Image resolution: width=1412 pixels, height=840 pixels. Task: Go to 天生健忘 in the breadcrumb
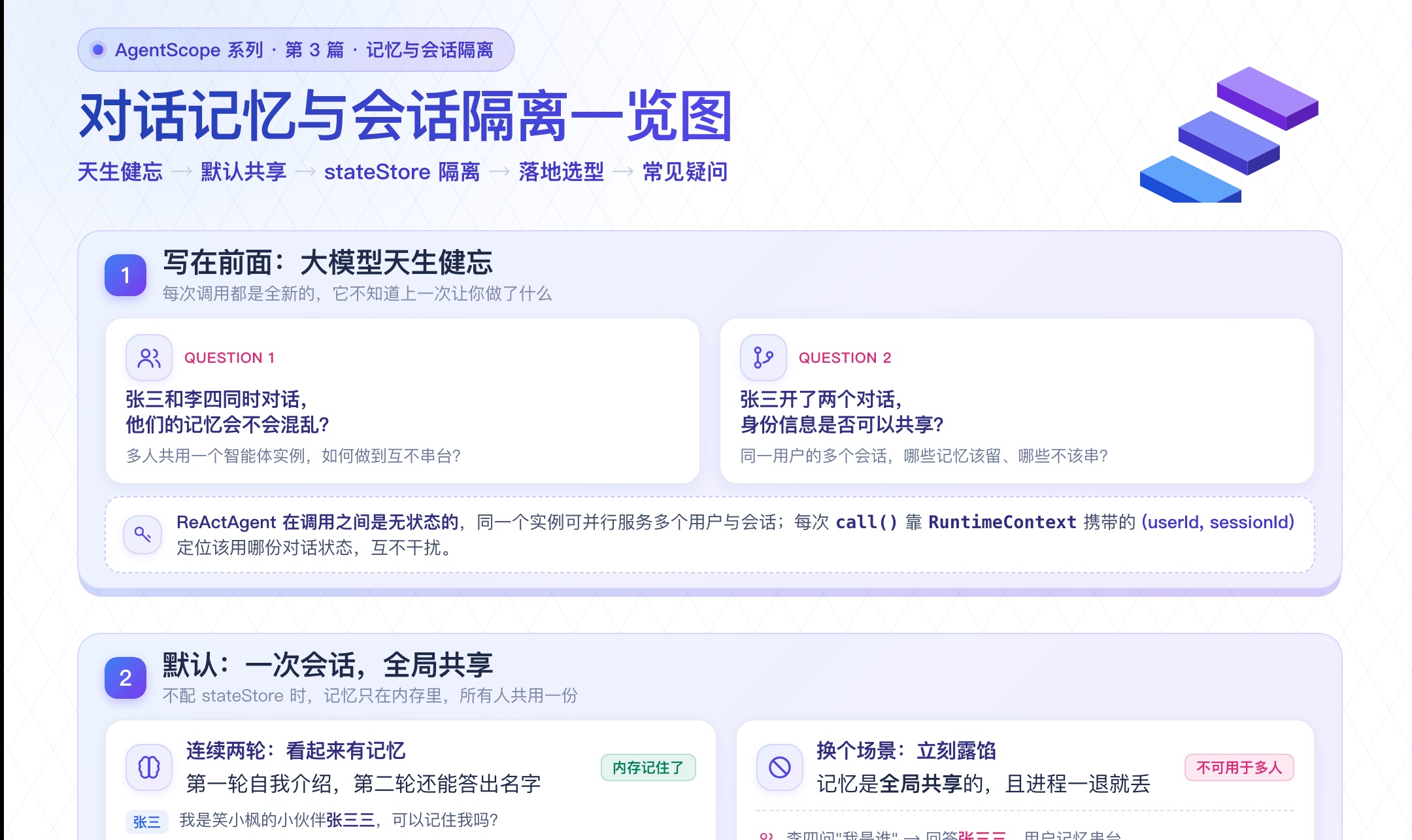tap(120, 172)
